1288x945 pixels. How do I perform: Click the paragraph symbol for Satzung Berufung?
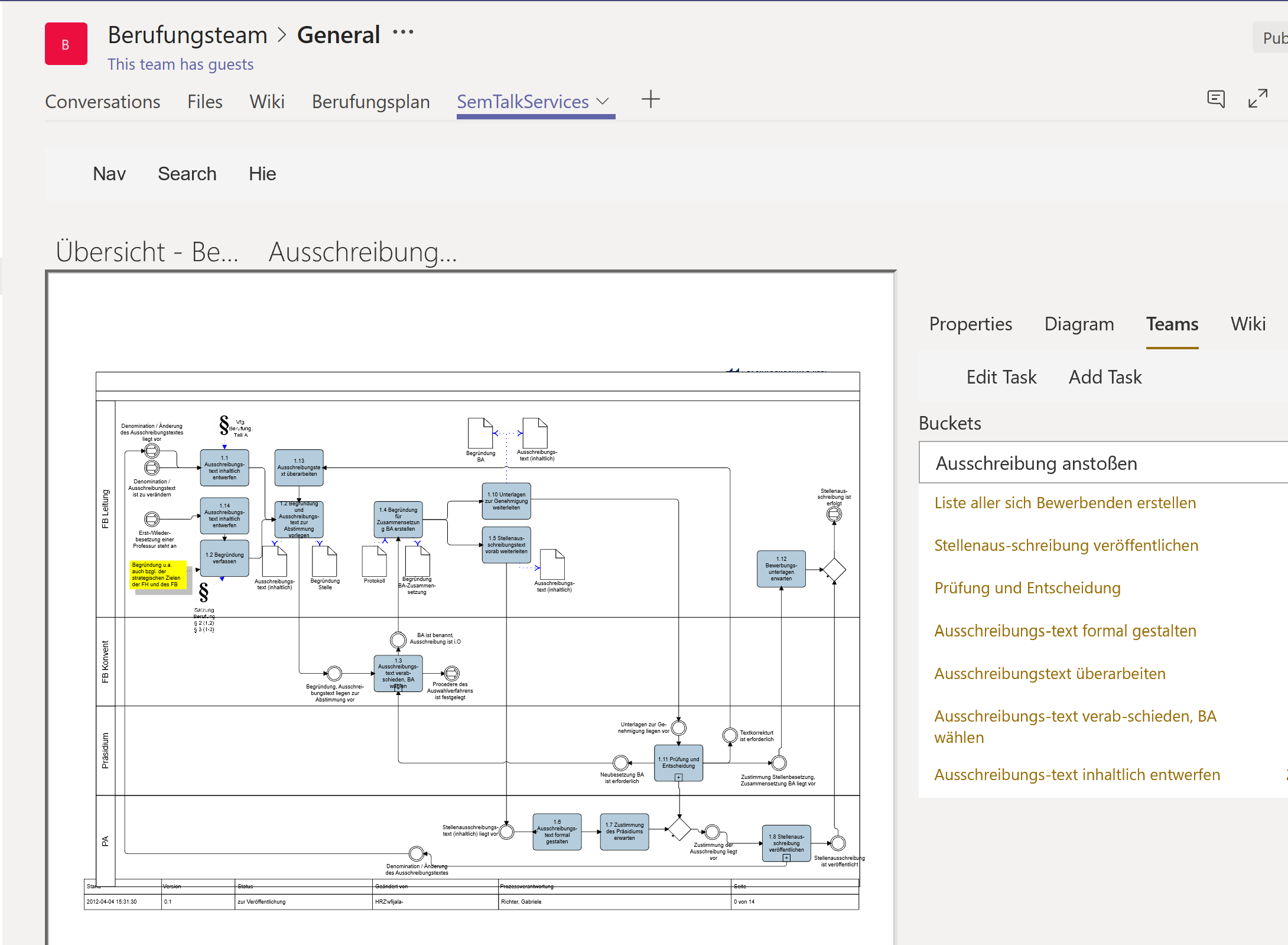click(204, 592)
